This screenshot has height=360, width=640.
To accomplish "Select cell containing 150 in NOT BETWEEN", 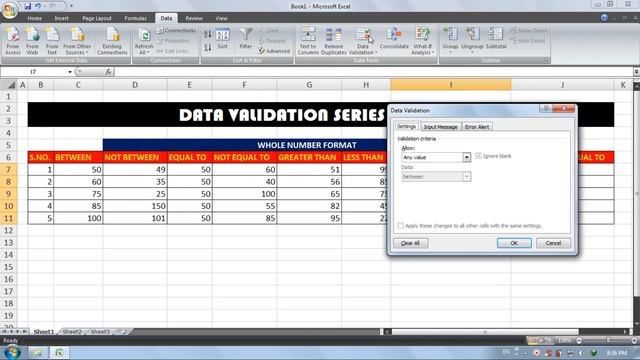I will point(135,206).
